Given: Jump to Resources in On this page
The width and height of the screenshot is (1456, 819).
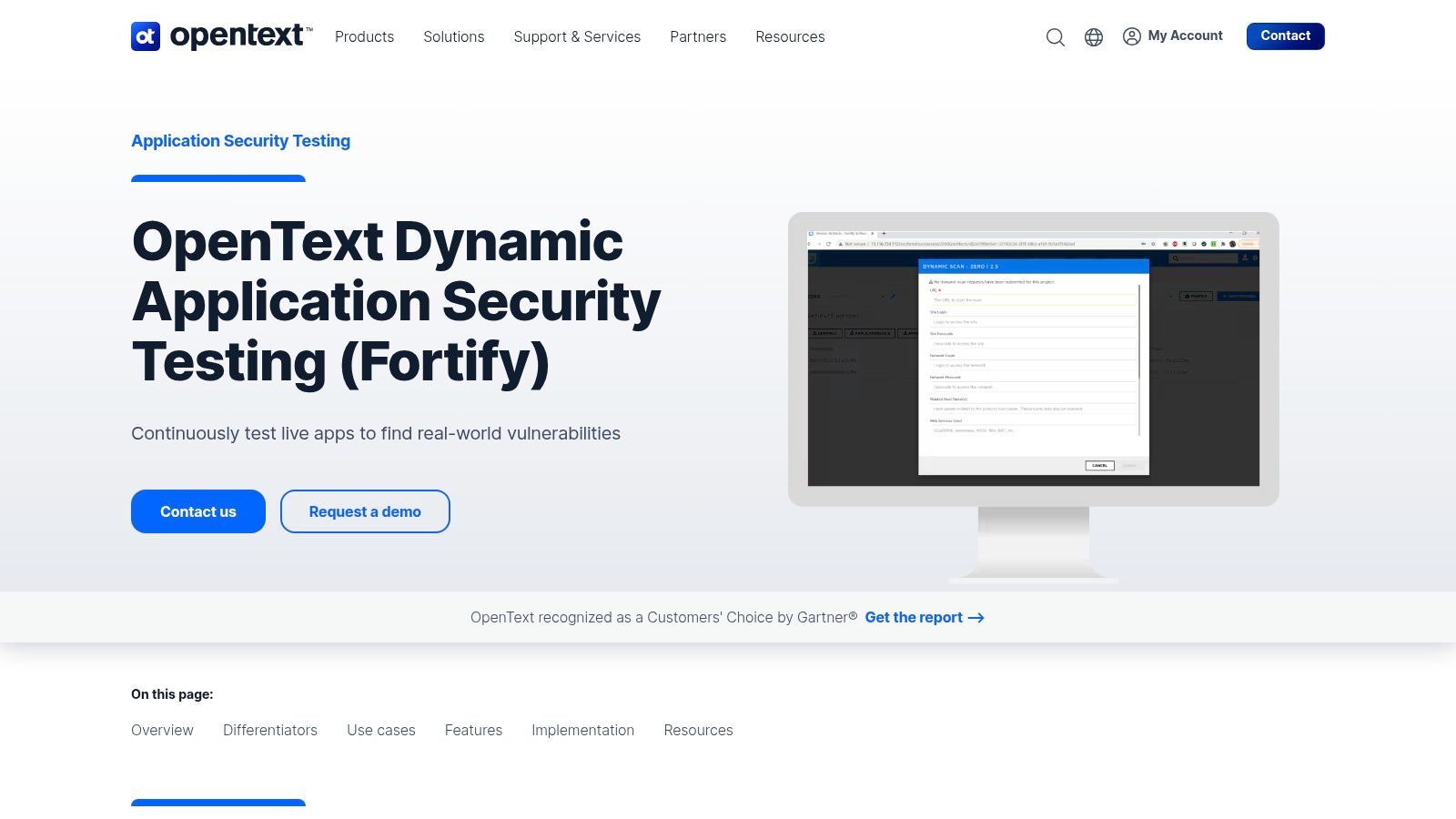Looking at the screenshot, I should coord(698,730).
